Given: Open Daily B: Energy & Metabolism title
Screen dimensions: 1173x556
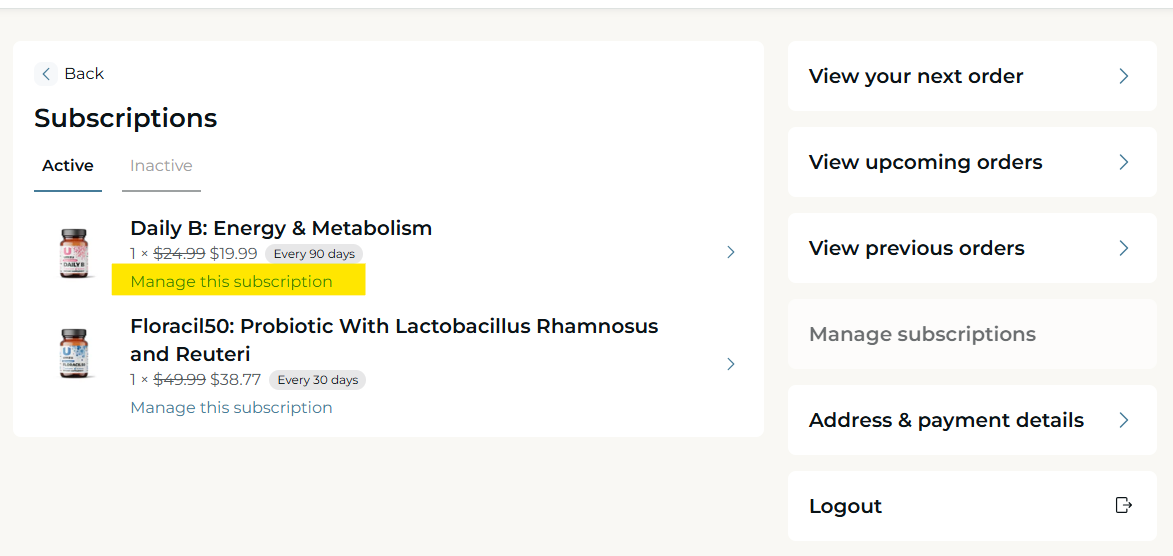Looking at the screenshot, I should [281, 228].
